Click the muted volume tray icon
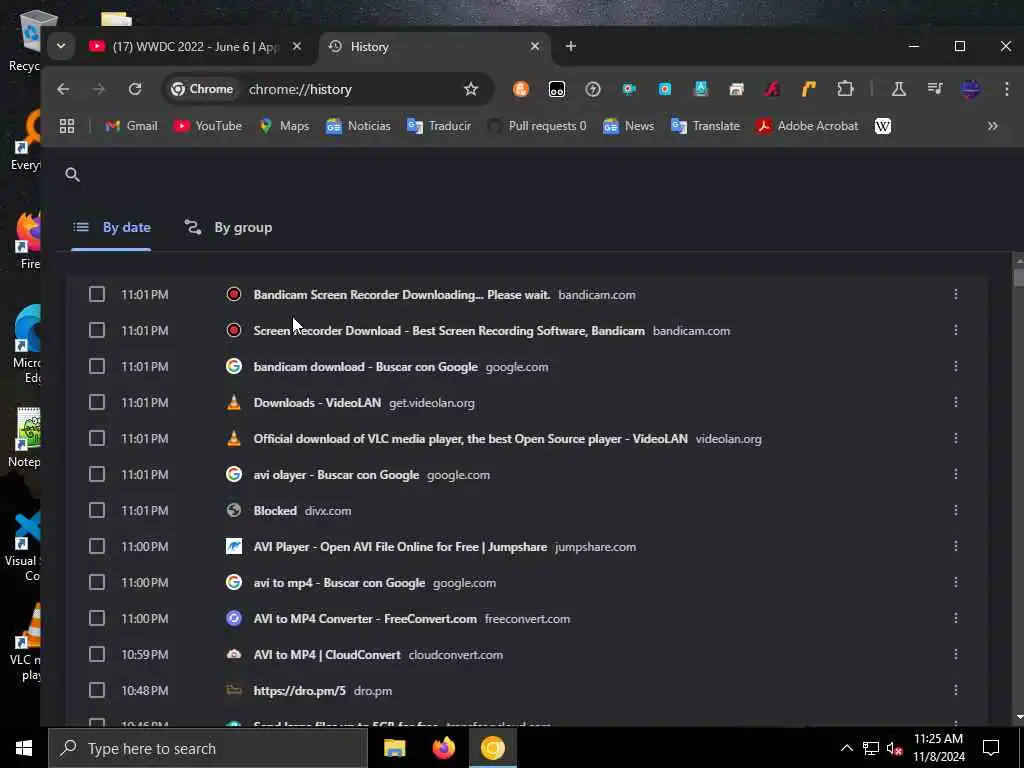This screenshot has width=1024, height=768. 894,748
